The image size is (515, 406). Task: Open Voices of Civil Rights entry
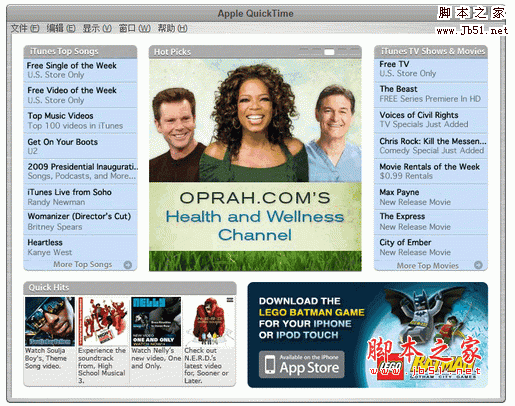(431, 120)
